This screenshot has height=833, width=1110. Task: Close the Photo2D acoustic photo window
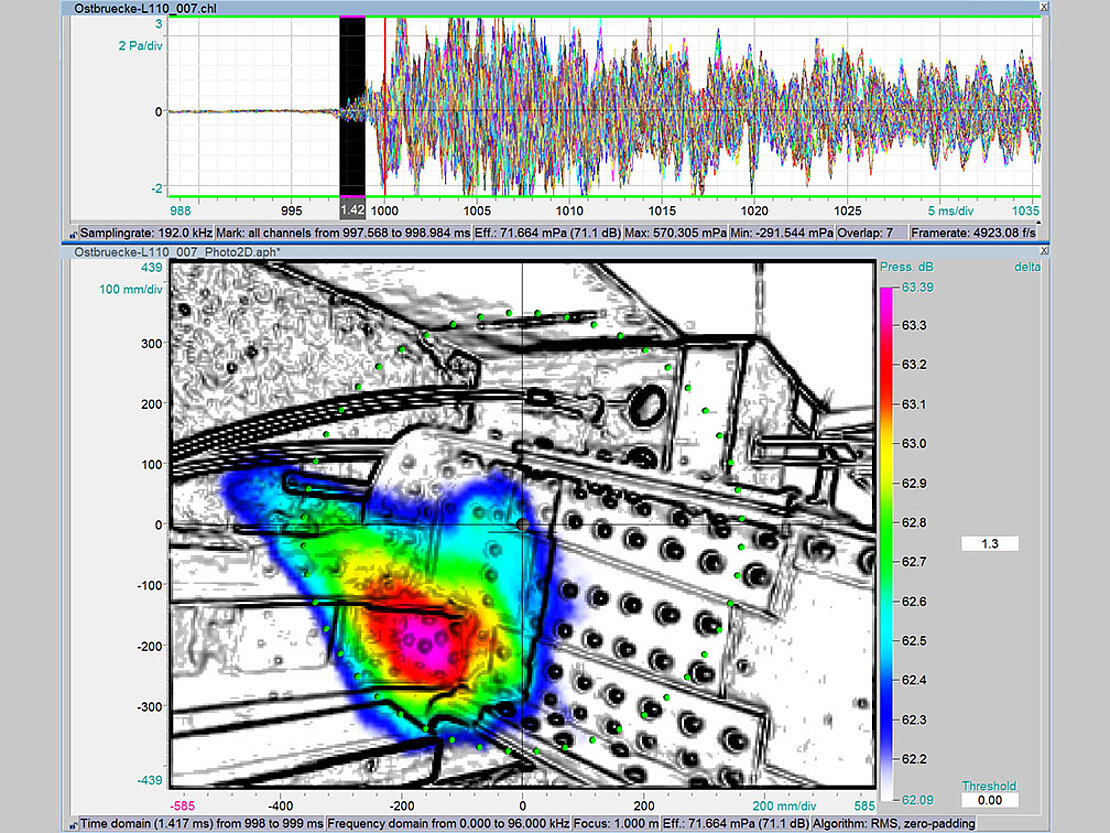click(x=1043, y=251)
